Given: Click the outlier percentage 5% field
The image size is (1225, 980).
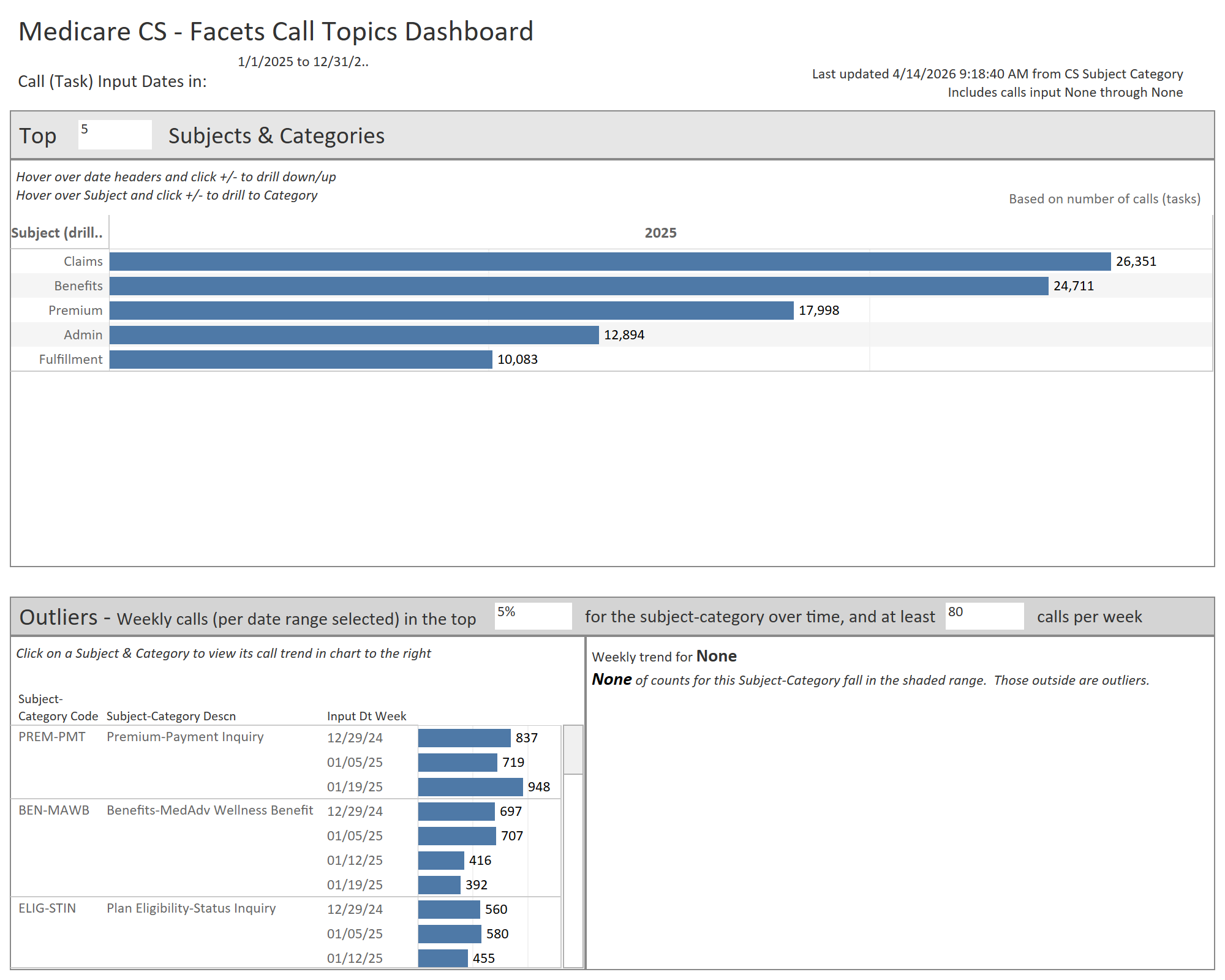Looking at the screenshot, I should (532, 616).
